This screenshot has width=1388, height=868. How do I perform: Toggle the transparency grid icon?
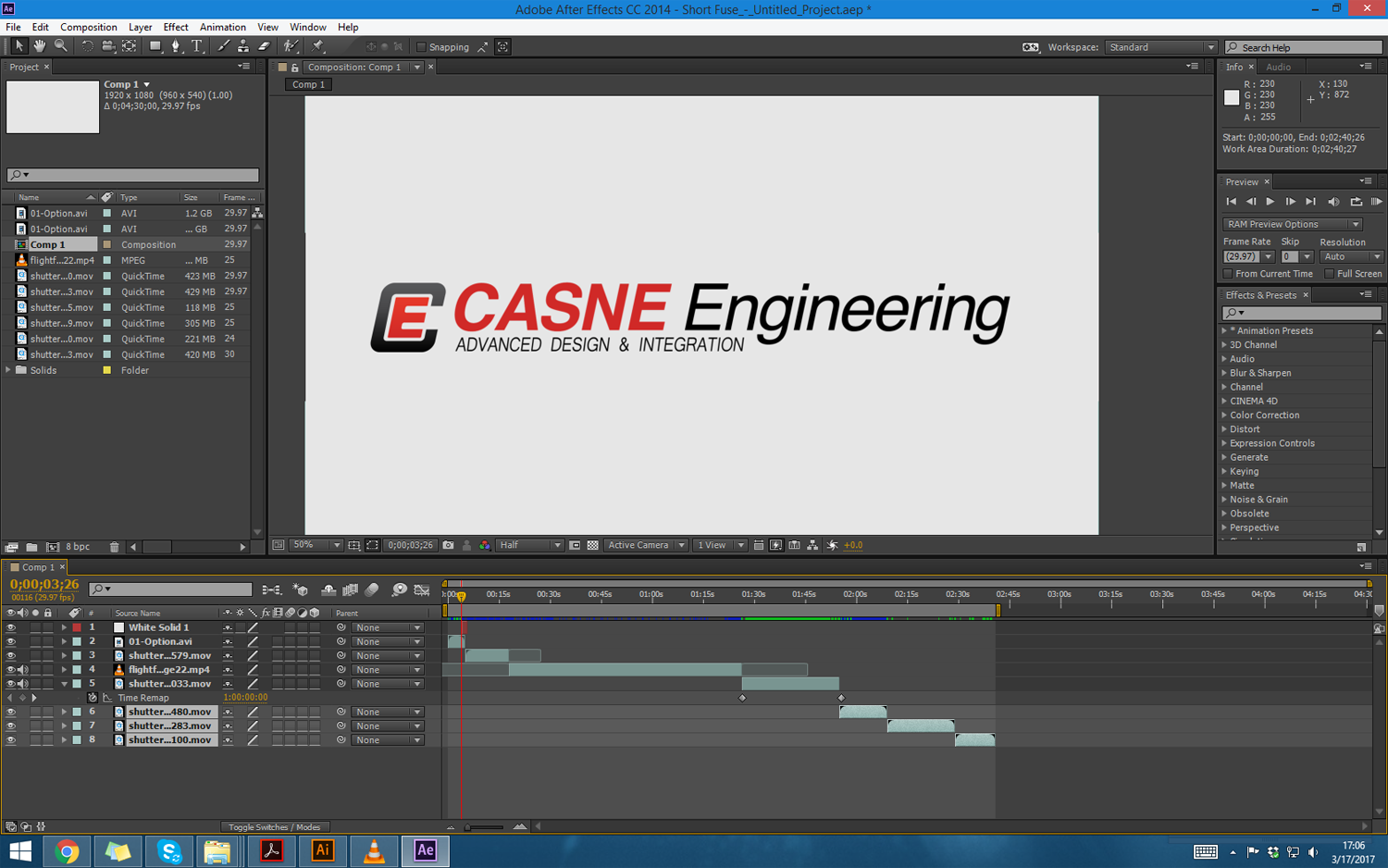tap(593, 546)
